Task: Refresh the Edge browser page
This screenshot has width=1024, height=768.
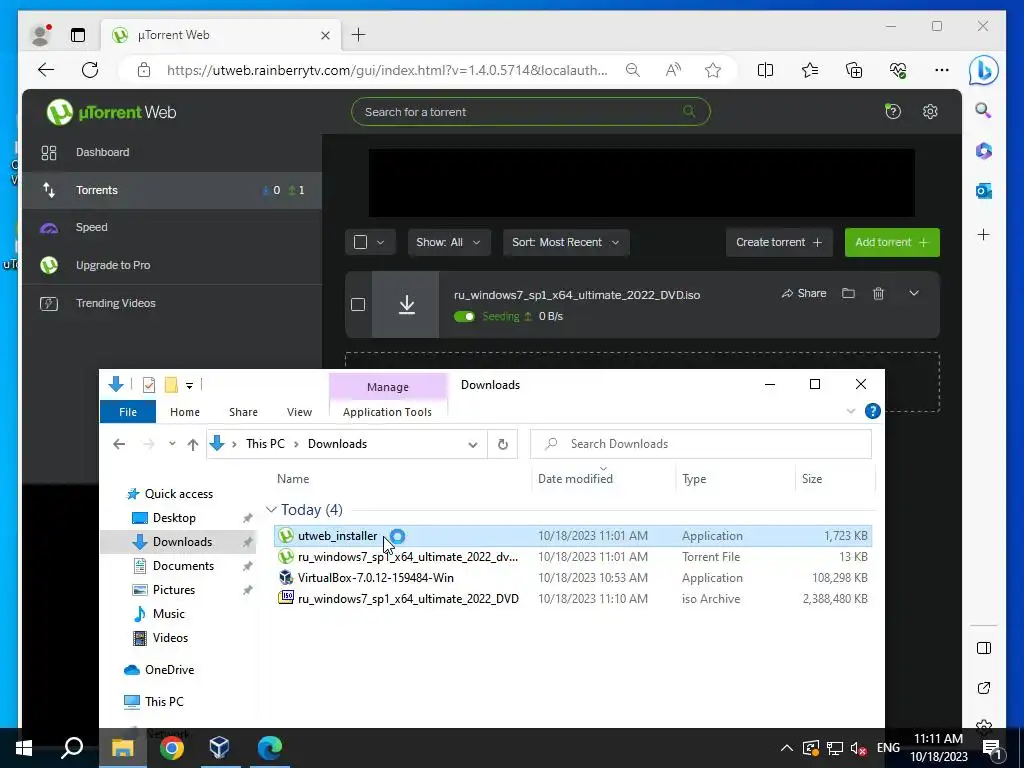Action: pos(89,70)
